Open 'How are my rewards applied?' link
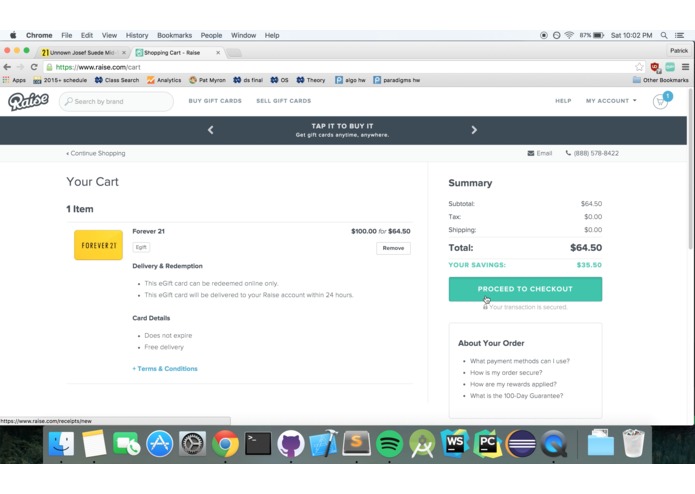This screenshot has height=494, width=695. (x=513, y=384)
